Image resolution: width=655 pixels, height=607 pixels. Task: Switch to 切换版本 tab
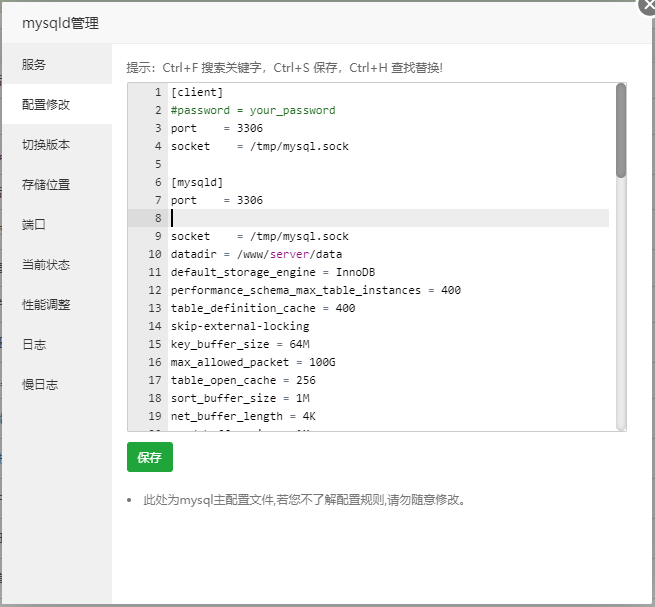click(46, 145)
